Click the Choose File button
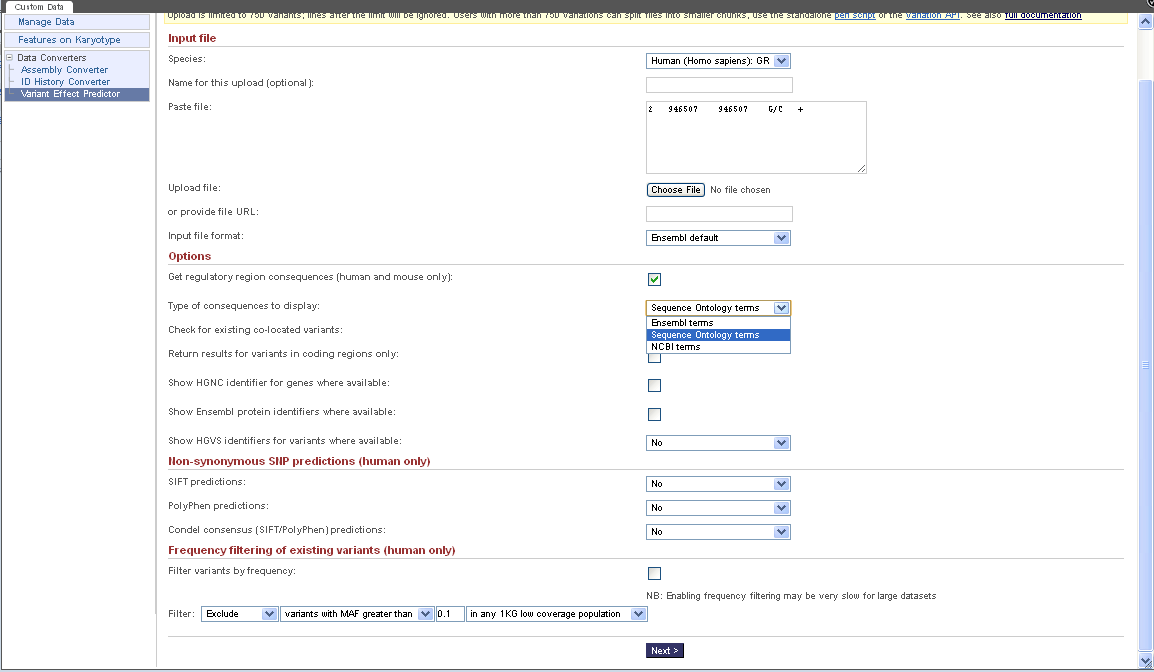The height and width of the screenshot is (672, 1154). coord(676,190)
